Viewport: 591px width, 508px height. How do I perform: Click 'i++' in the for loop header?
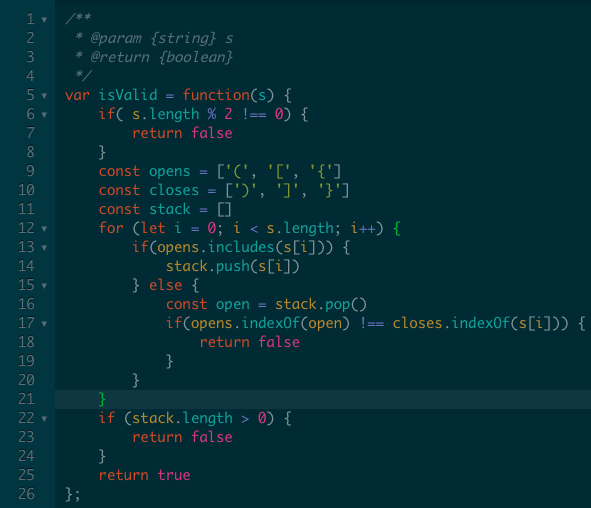[x=363, y=228]
